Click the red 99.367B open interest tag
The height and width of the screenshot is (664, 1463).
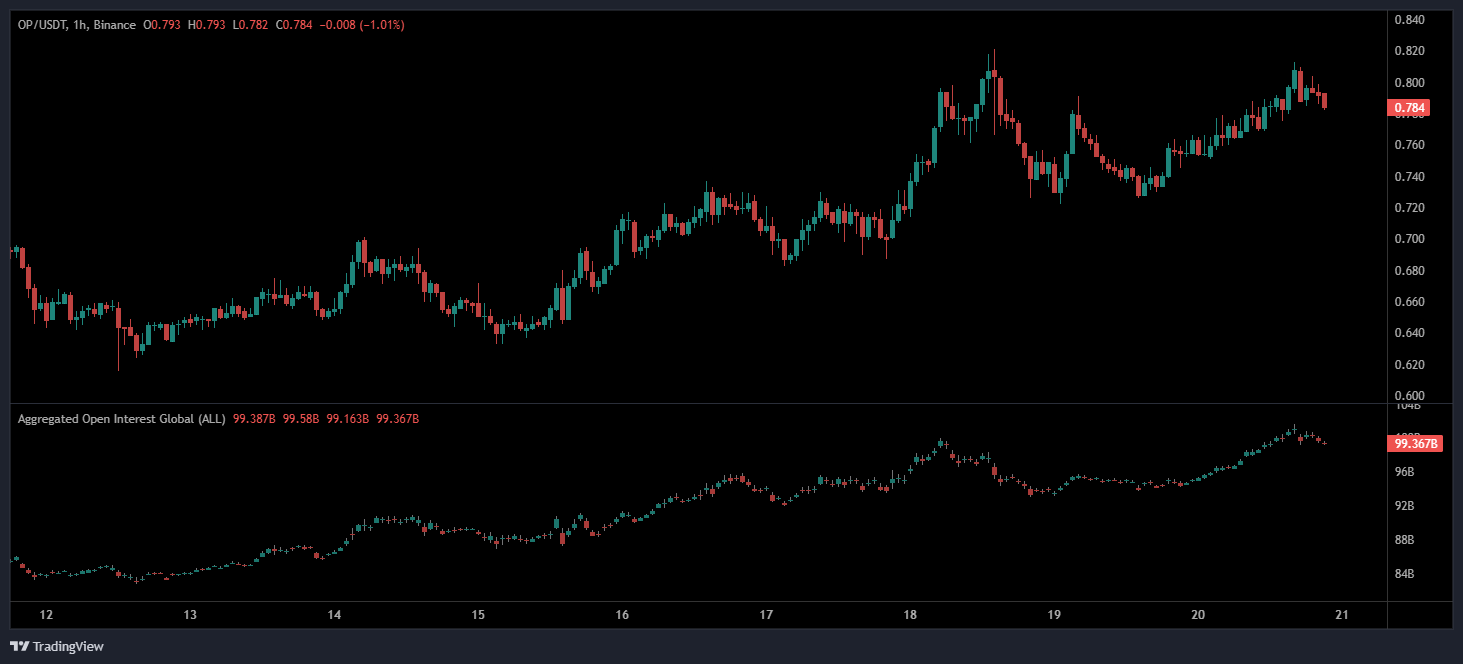pyautogui.click(x=1414, y=444)
